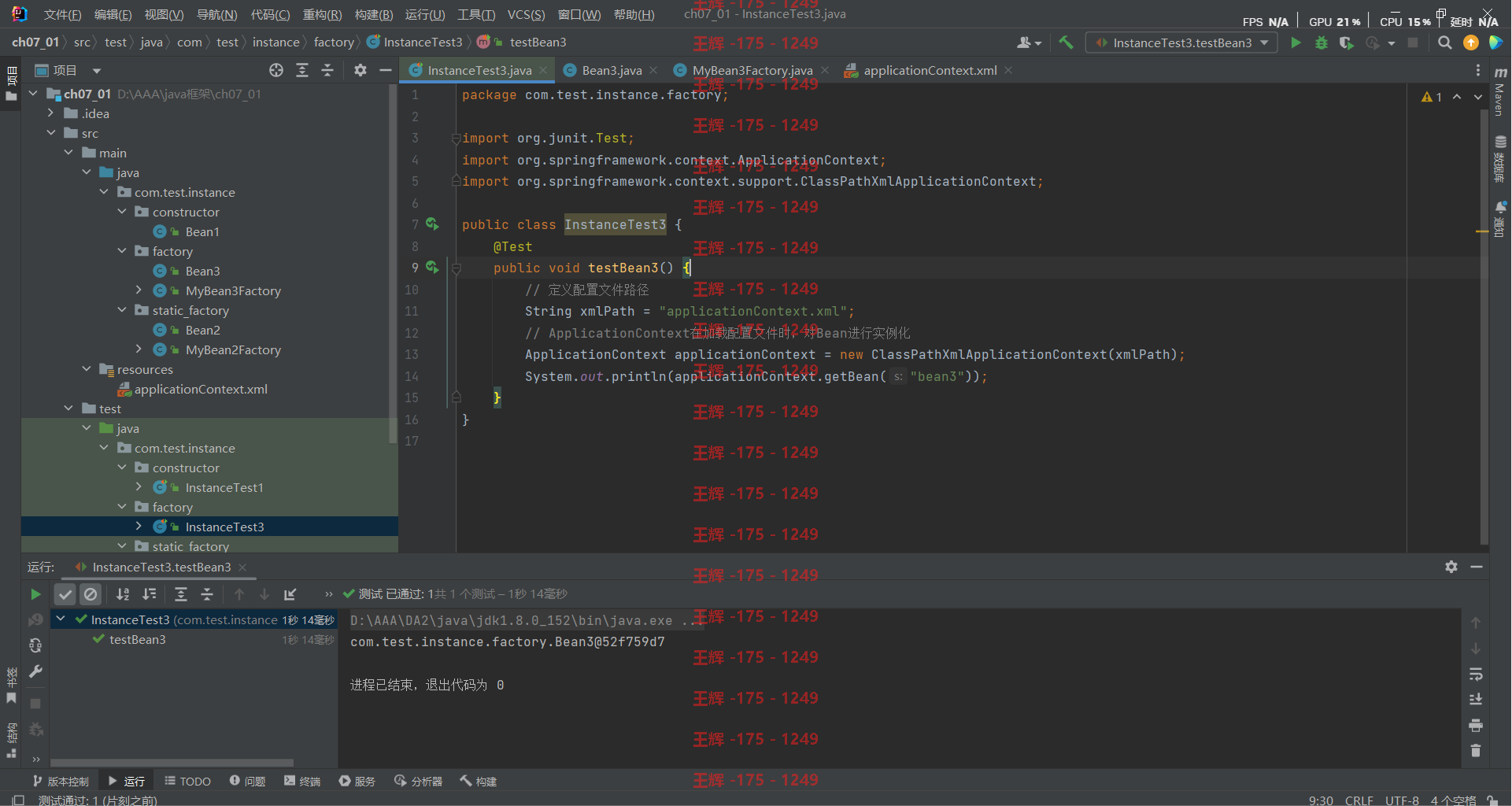Collapse the src folder
The image size is (1512, 806).
51,133
